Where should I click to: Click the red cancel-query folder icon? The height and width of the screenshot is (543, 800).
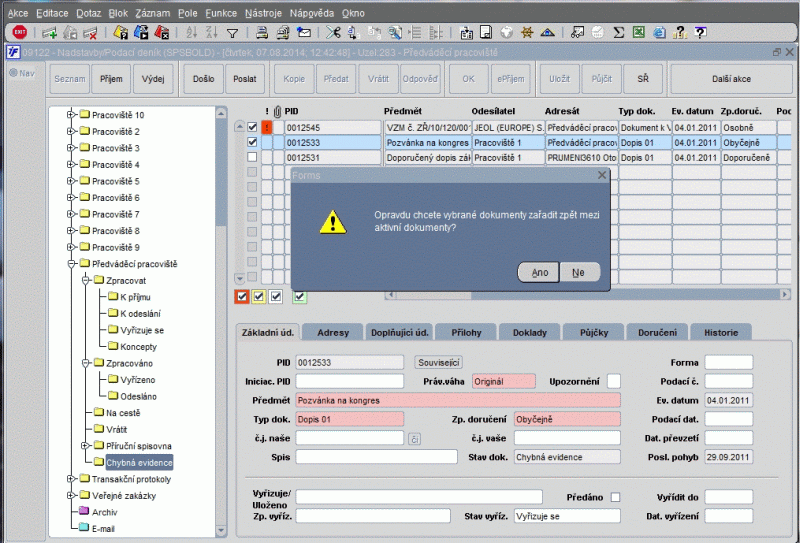161,33
